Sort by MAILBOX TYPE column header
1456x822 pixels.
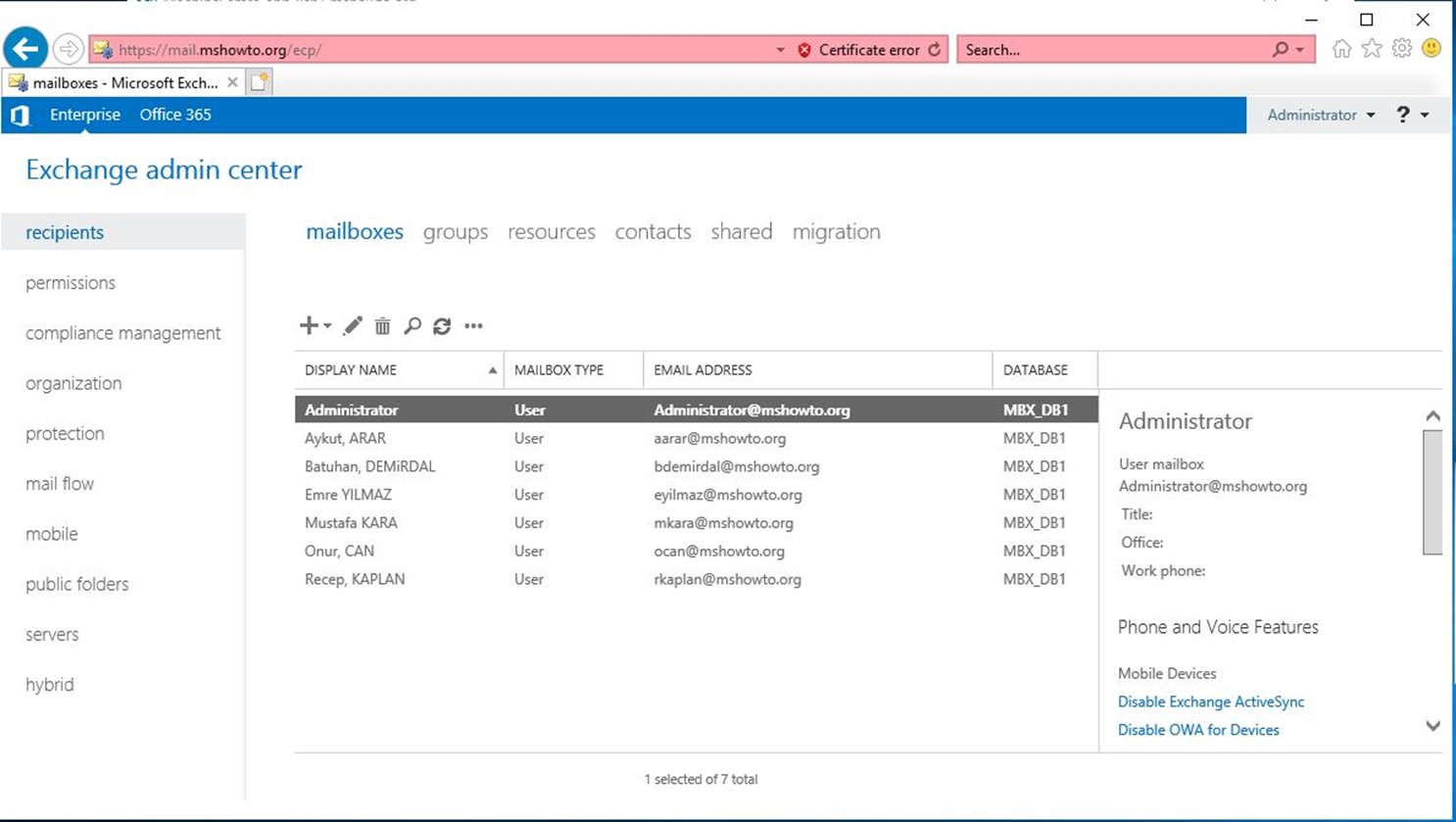pyautogui.click(x=573, y=370)
